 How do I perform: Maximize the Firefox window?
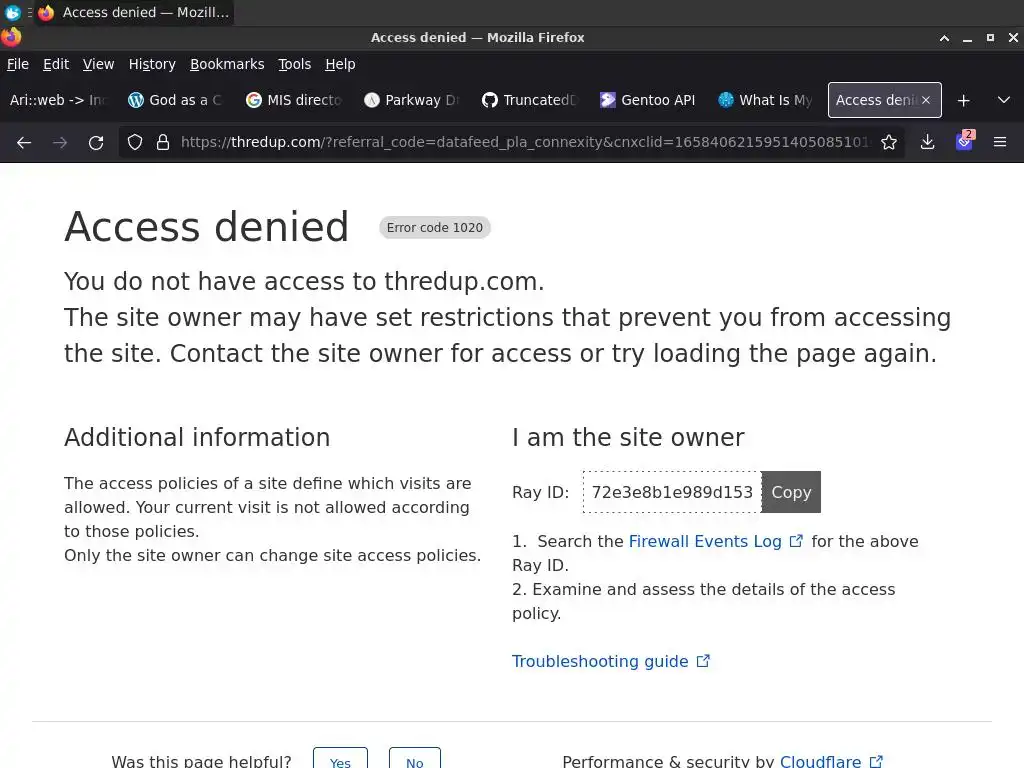pyautogui.click(x=990, y=38)
